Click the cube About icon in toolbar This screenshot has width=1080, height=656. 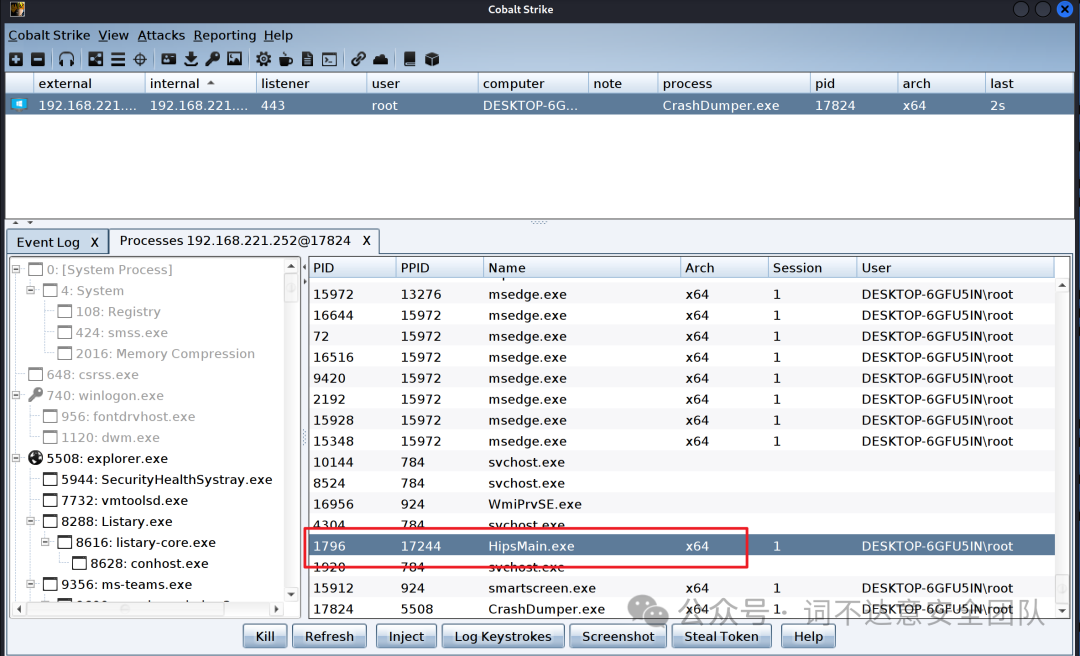point(432,60)
